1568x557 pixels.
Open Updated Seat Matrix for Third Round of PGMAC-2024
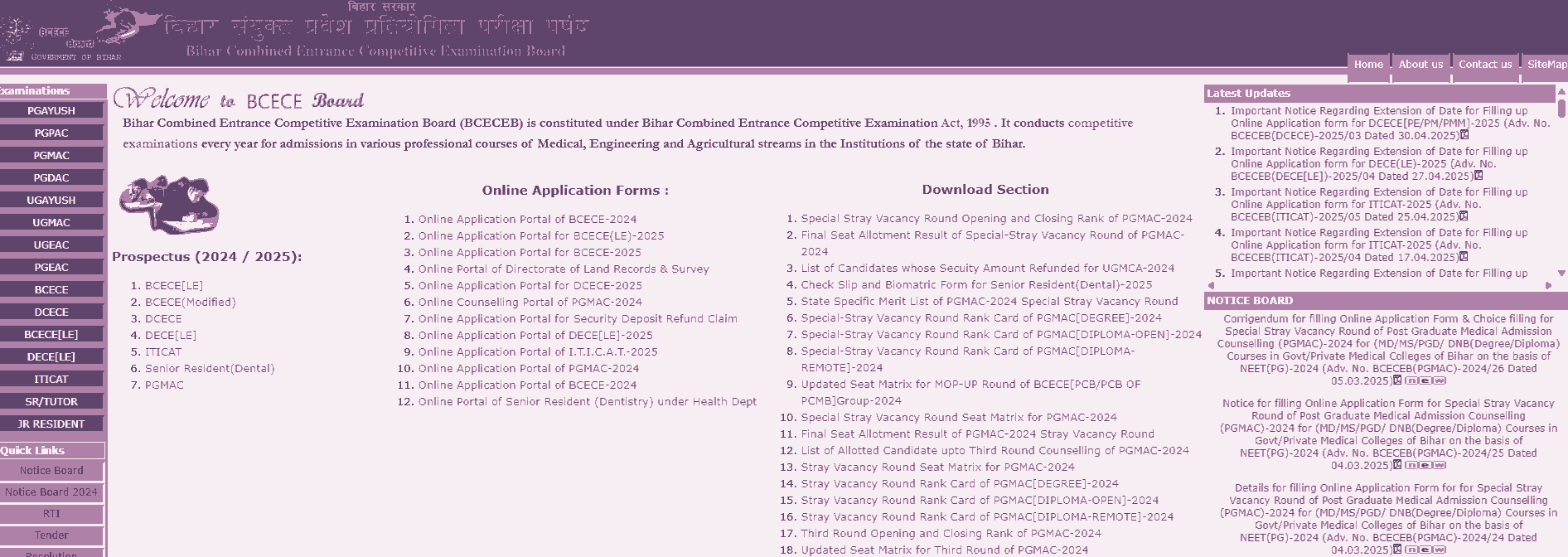point(944,550)
